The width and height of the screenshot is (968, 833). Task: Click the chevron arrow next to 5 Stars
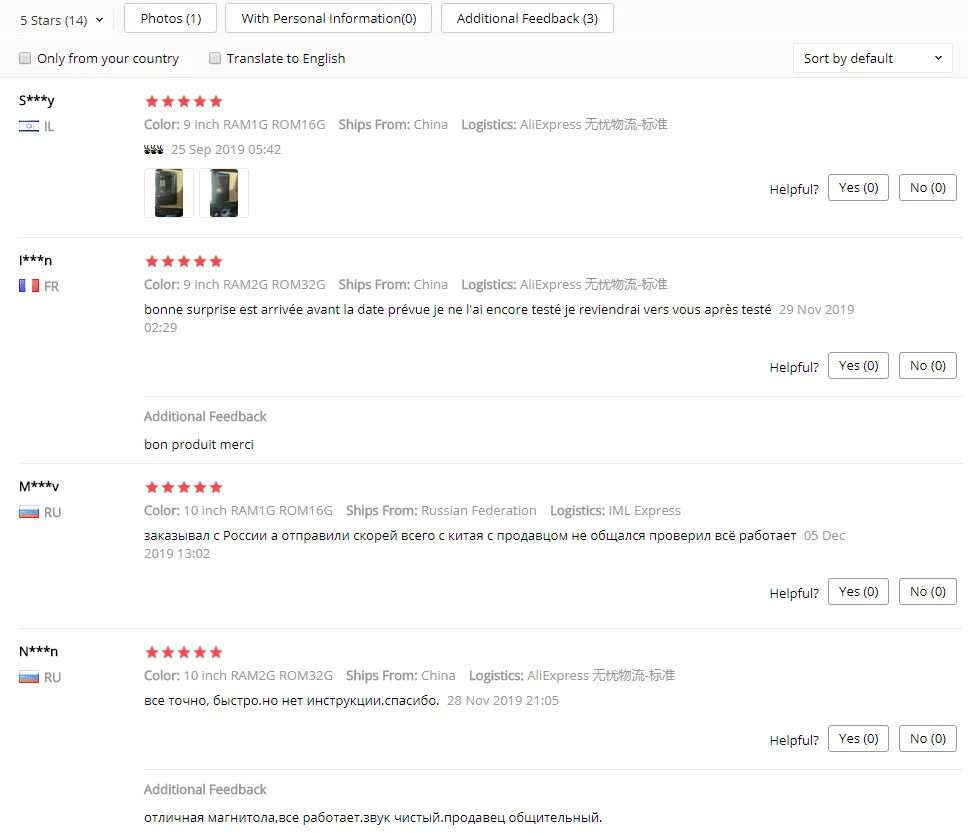pyautogui.click(x=99, y=20)
